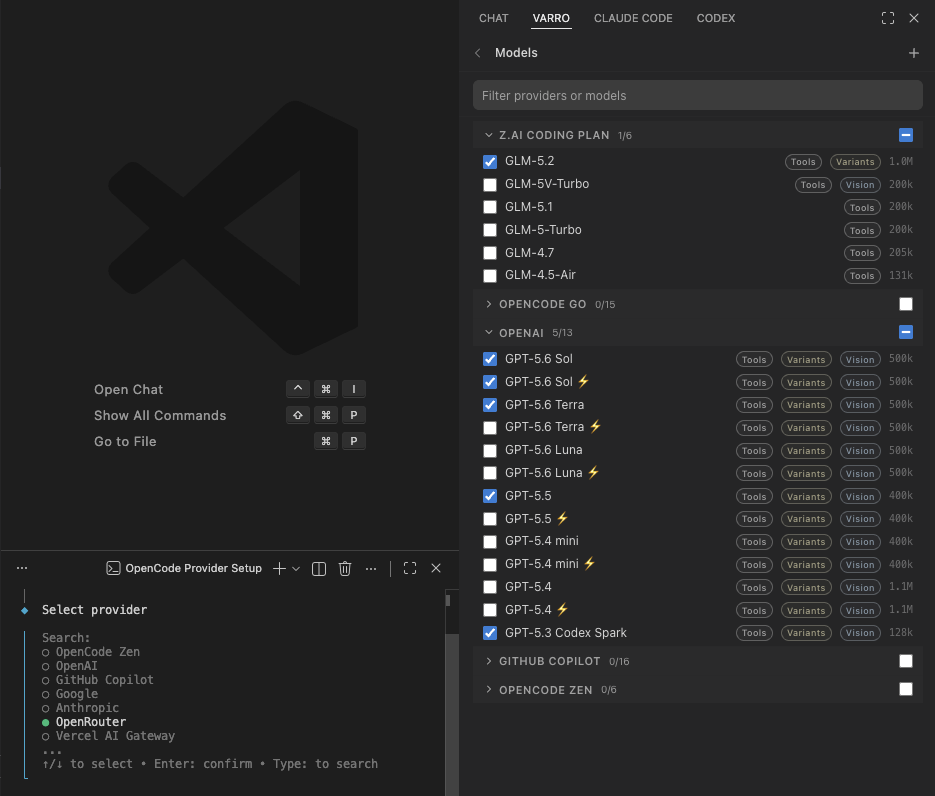
Task: Pick GitHub Copilot provider option
Action: coord(104,680)
